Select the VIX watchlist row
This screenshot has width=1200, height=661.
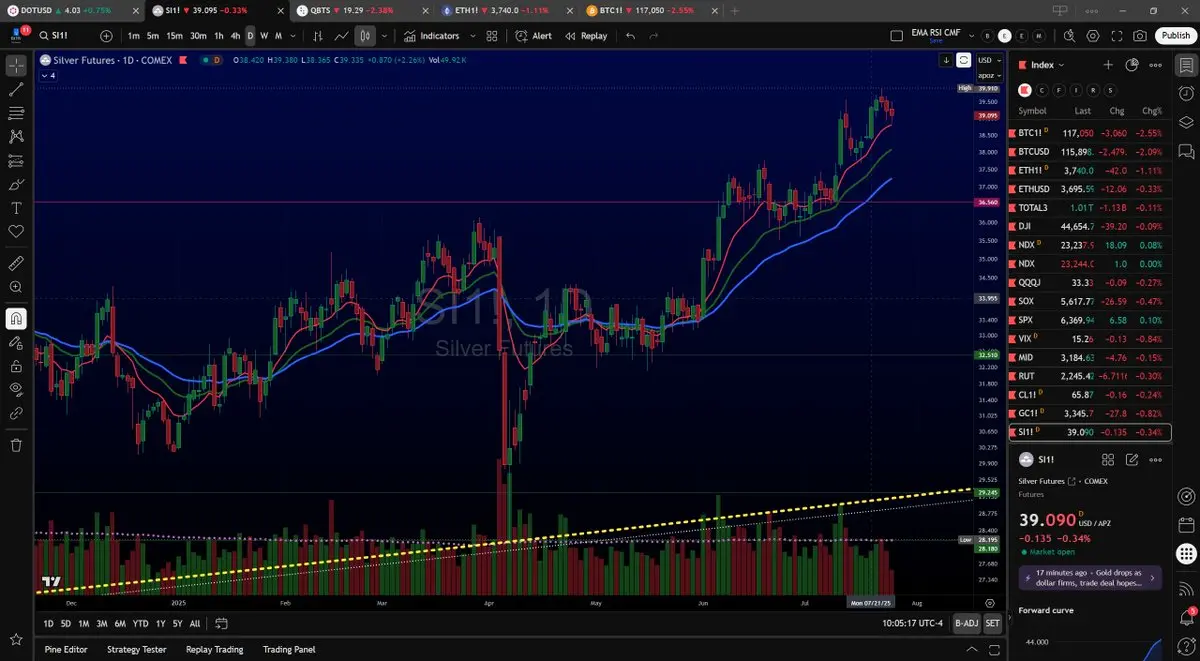pyautogui.click(x=1089, y=339)
